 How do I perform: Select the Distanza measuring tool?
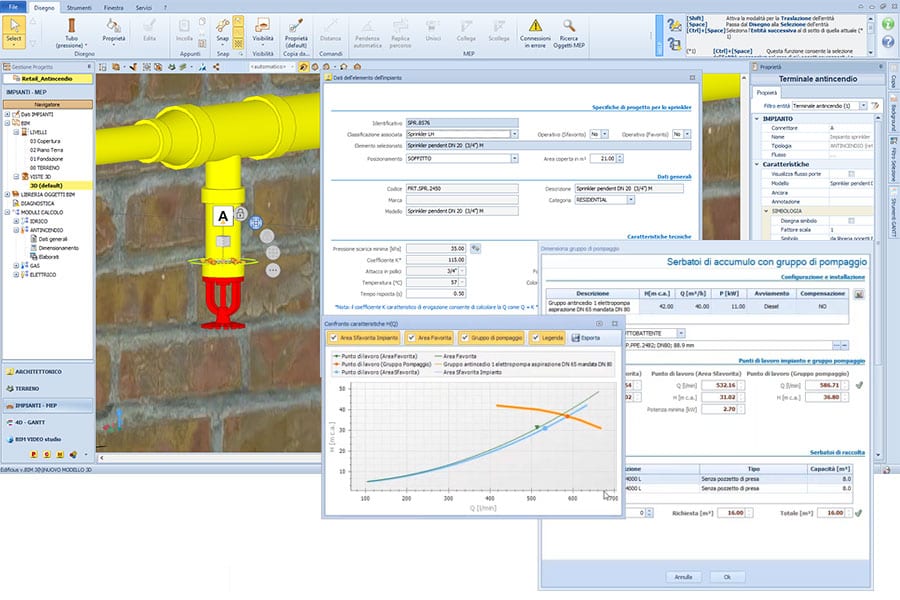[x=331, y=31]
